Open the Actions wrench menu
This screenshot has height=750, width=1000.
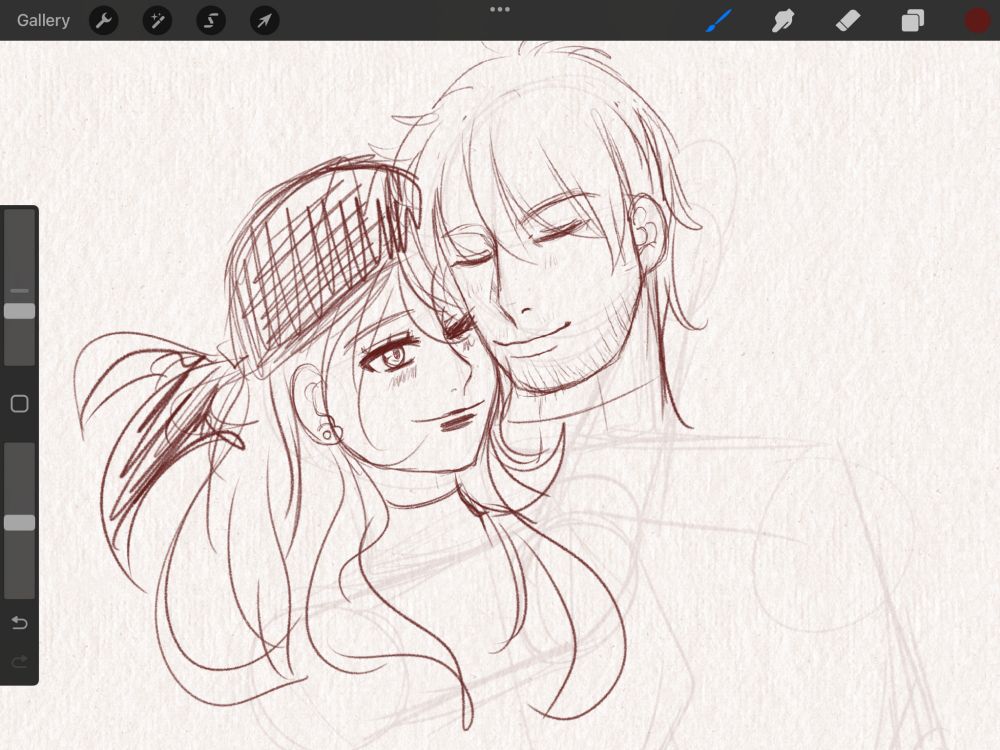point(103,20)
